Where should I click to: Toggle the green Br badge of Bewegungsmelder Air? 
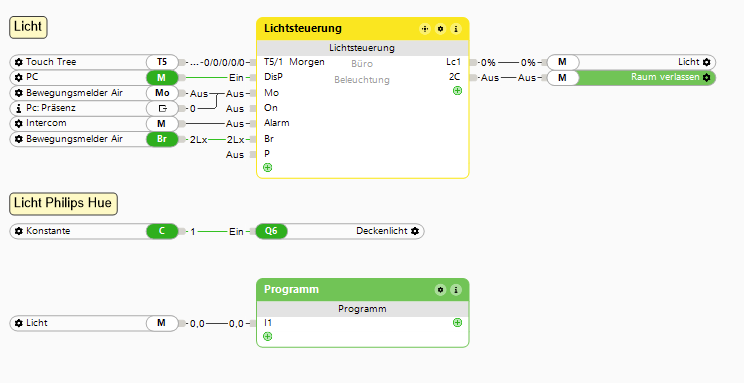point(162,139)
